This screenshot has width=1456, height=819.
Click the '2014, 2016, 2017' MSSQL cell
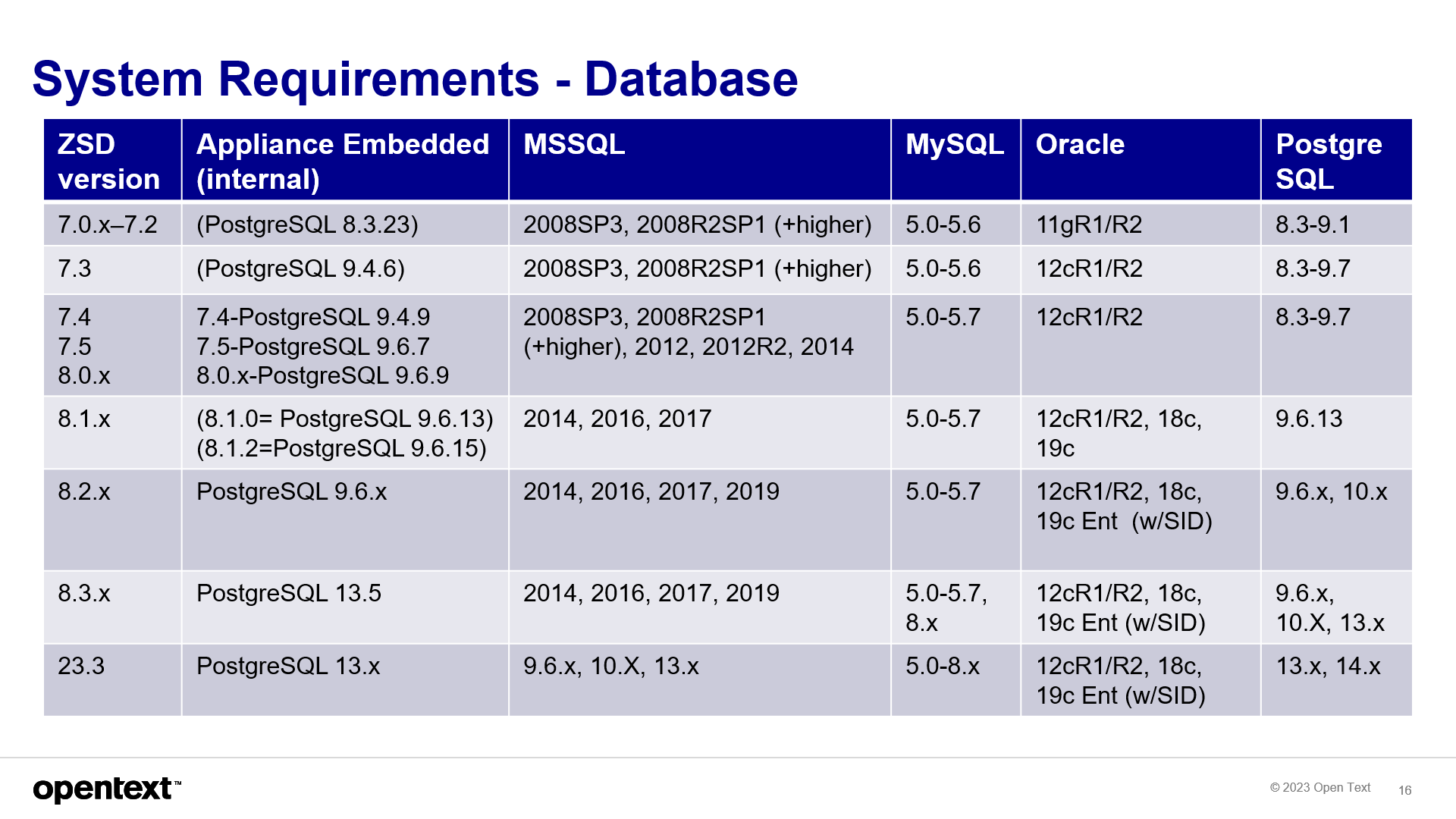tap(700, 432)
